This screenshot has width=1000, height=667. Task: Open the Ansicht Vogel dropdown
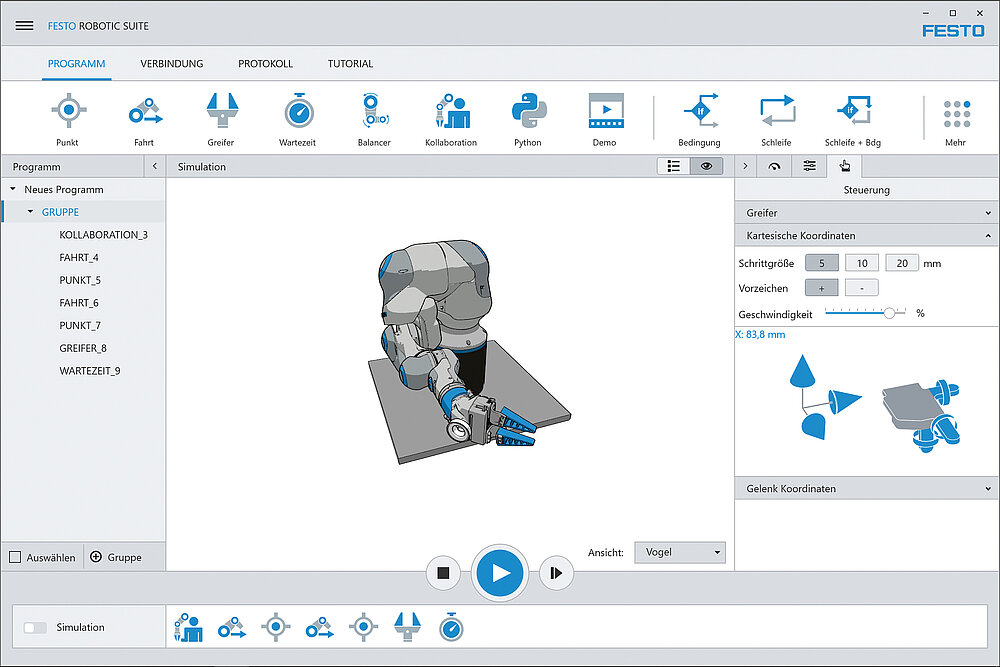(x=680, y=552)
